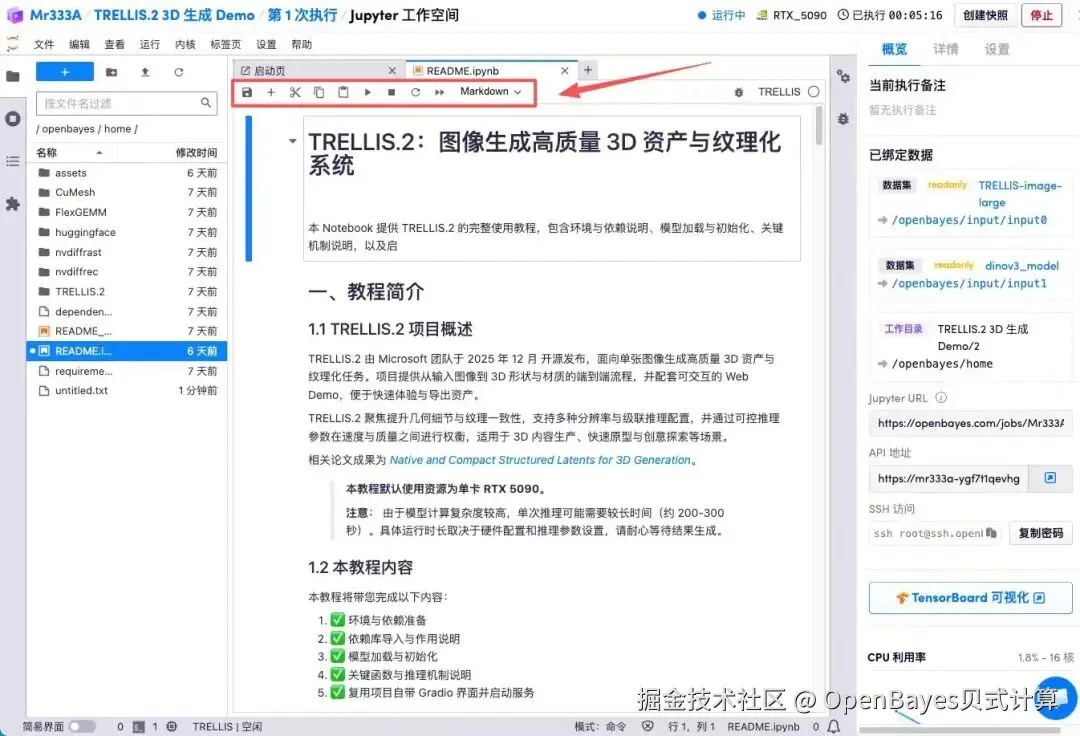
Task: Copy selected cell in the notebook toolbar
Action: [319, 92]
